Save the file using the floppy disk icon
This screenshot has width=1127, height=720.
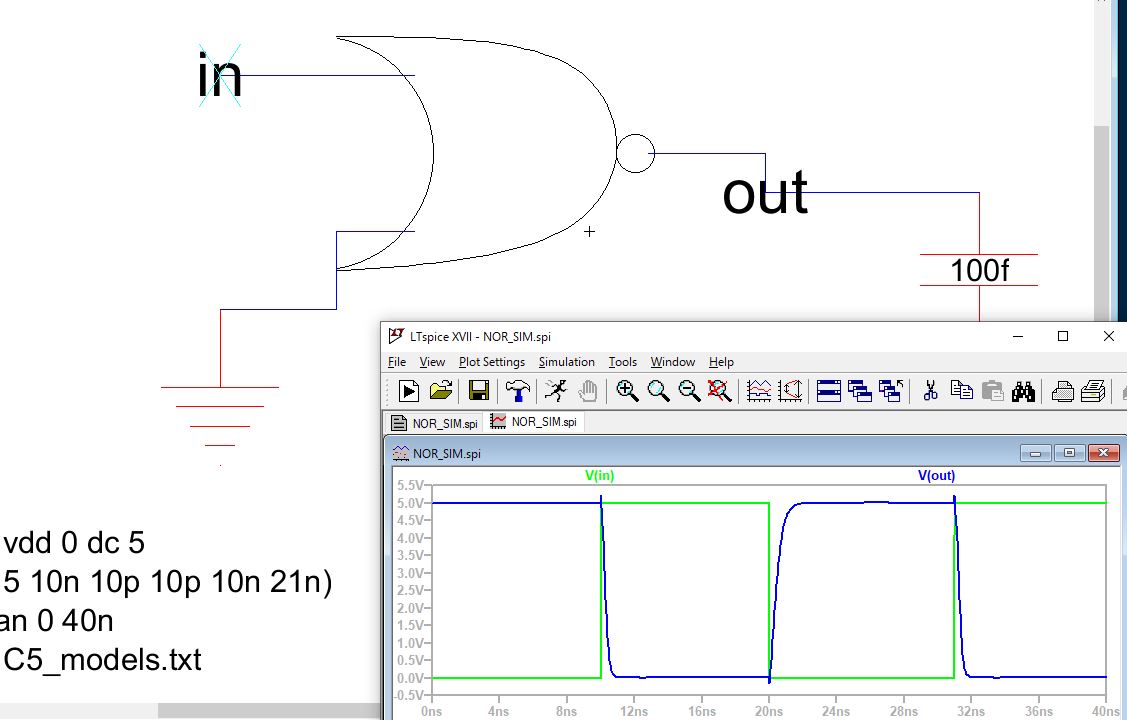[x=479, y=391]
